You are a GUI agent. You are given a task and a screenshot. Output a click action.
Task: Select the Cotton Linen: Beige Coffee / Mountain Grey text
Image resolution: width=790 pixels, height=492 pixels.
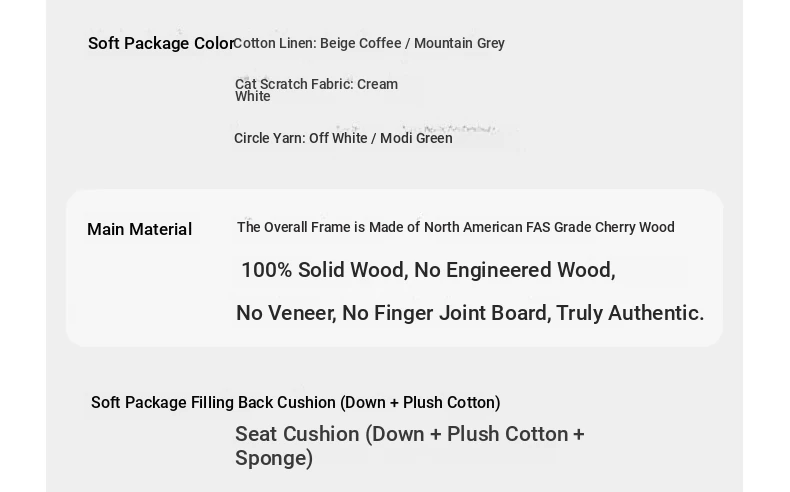click(369, 43)
